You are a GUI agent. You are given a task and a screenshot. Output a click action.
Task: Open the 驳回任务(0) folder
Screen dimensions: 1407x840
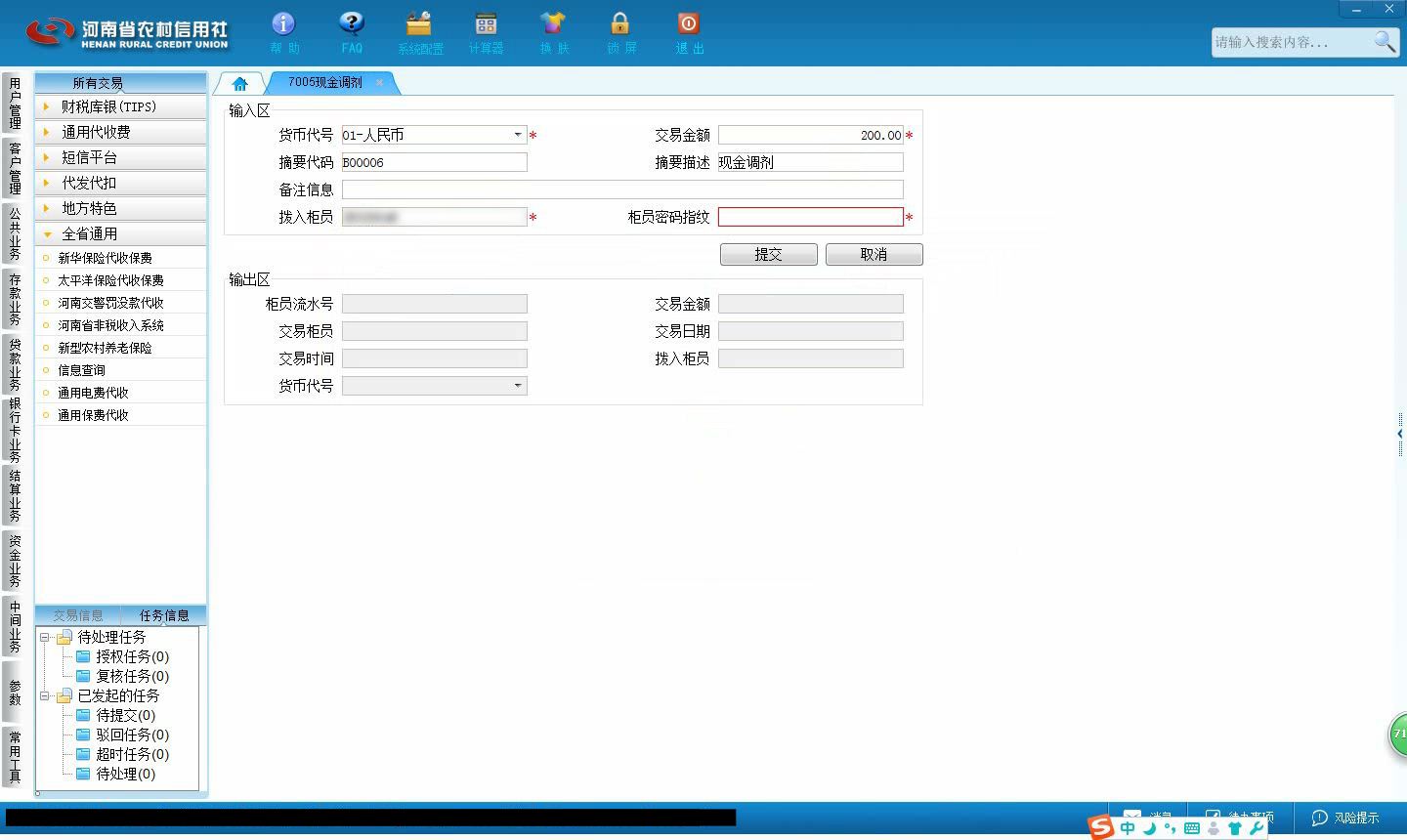tap(122, 735)
